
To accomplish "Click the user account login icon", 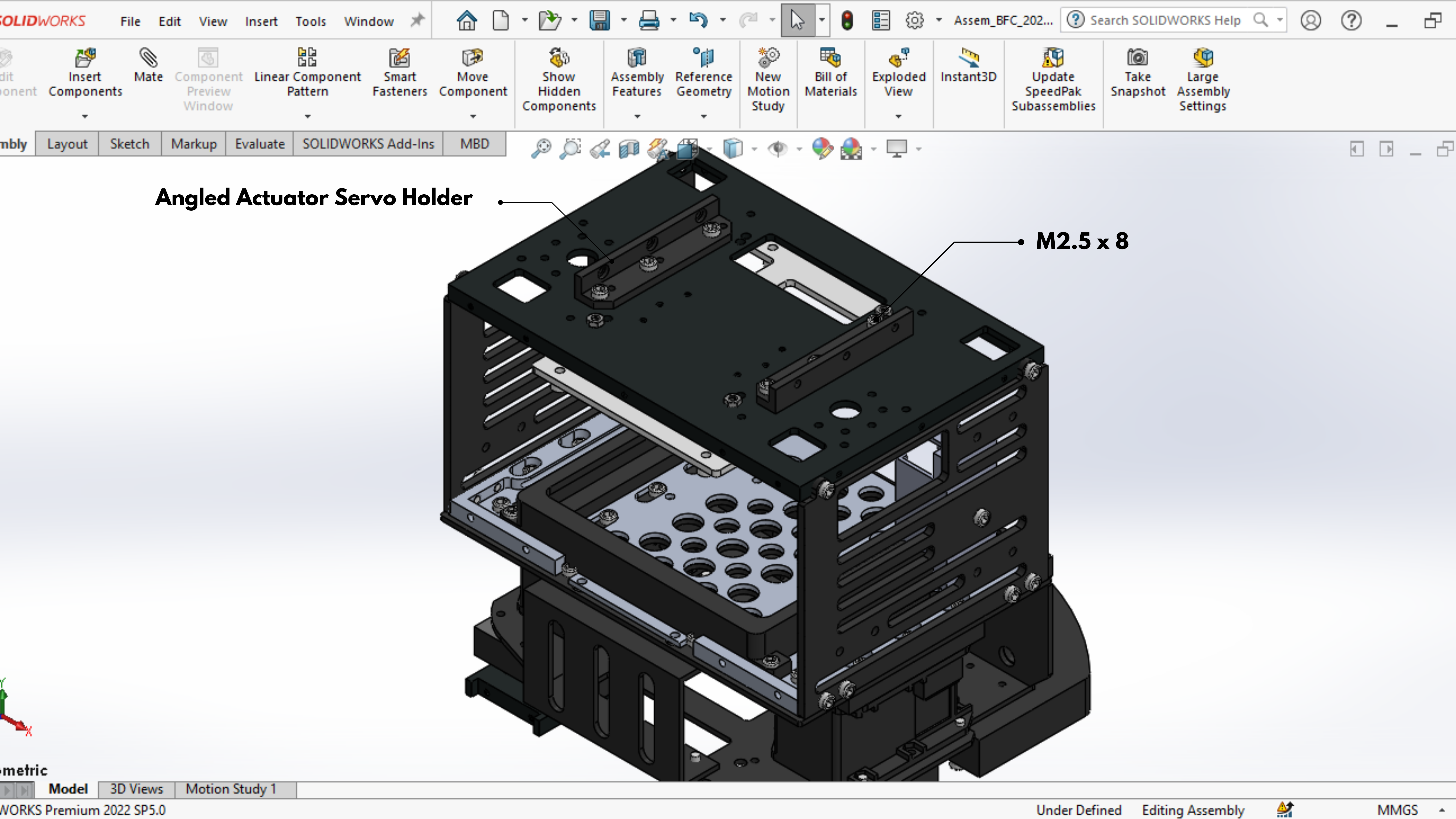I will tap(1311, 21).
